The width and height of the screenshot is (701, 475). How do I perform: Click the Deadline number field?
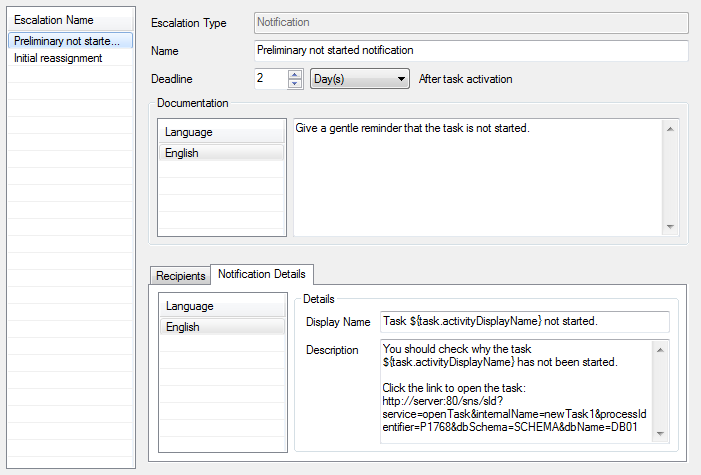[270, 79]
